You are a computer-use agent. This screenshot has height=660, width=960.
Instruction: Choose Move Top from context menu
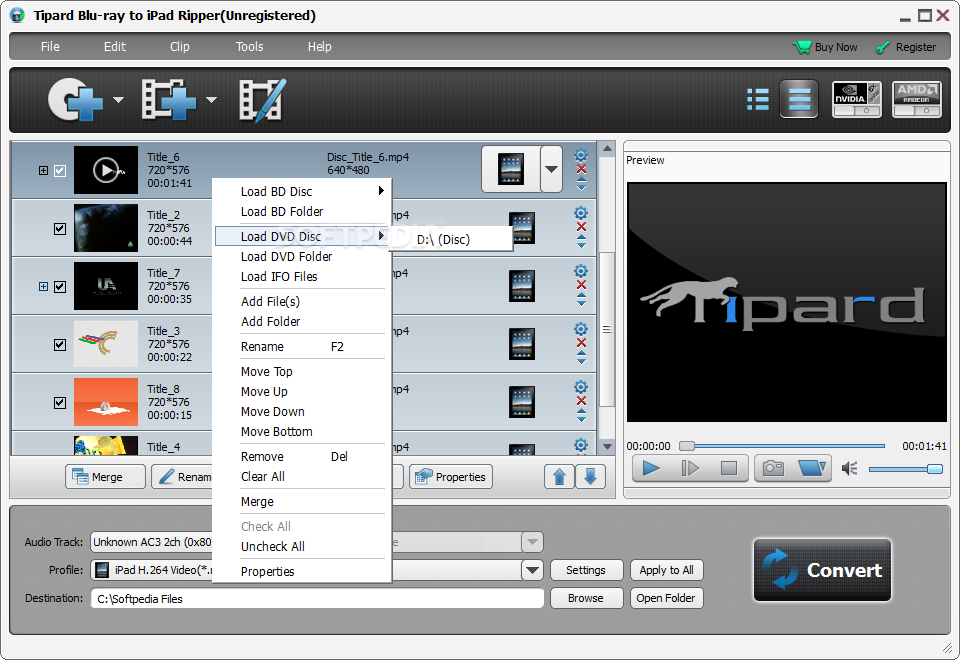302,372
